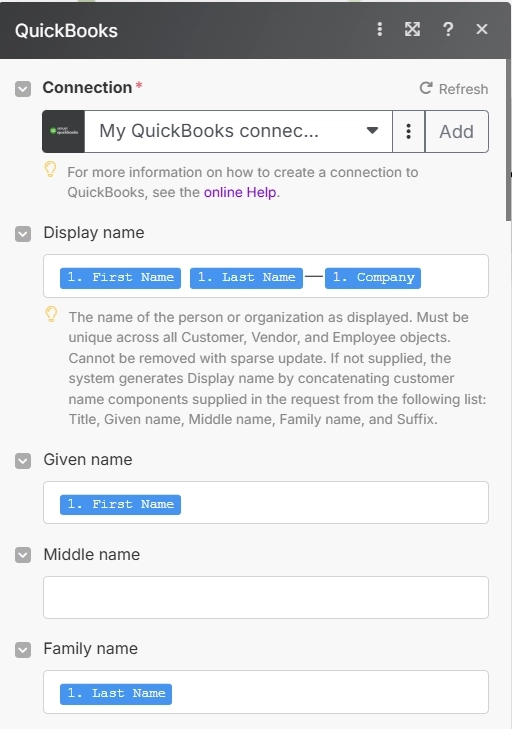Open connection options three-dot menu
This screenshot has height=729, width=512.
pos(408,131)
